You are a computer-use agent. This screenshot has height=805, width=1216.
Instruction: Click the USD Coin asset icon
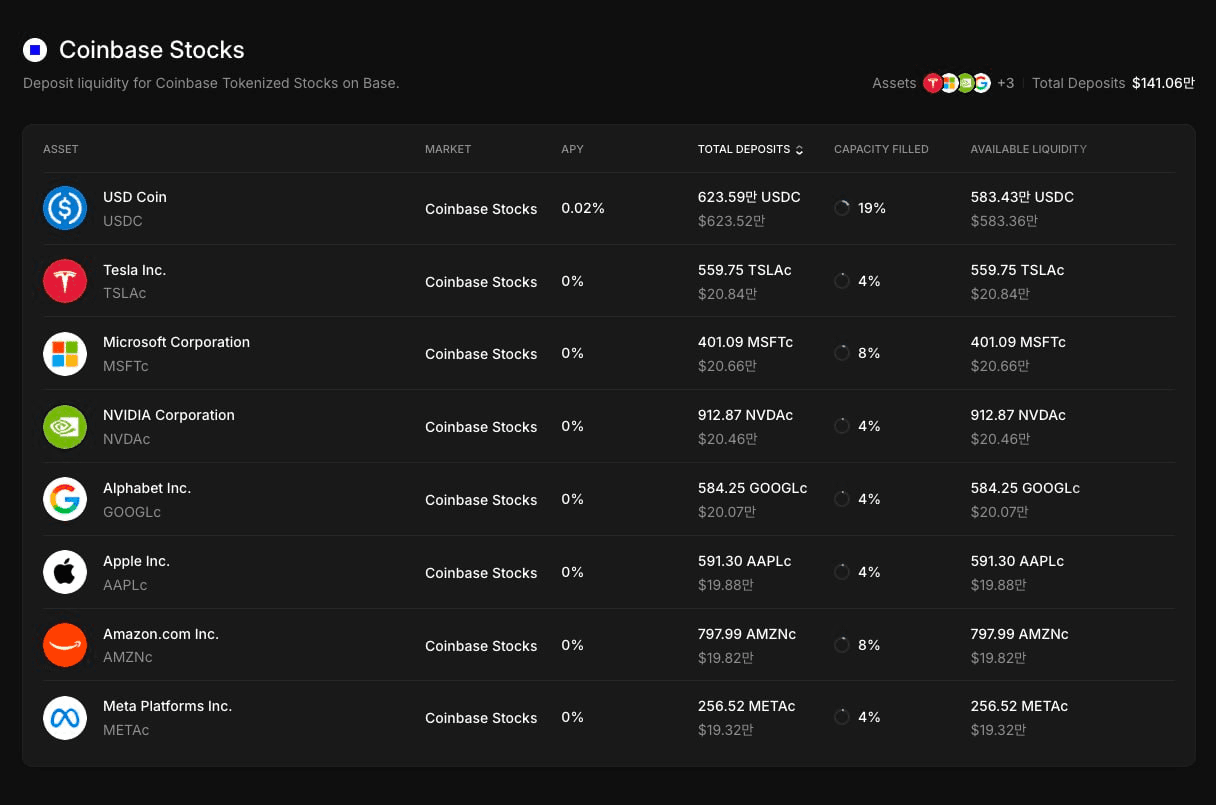point(65,208)
